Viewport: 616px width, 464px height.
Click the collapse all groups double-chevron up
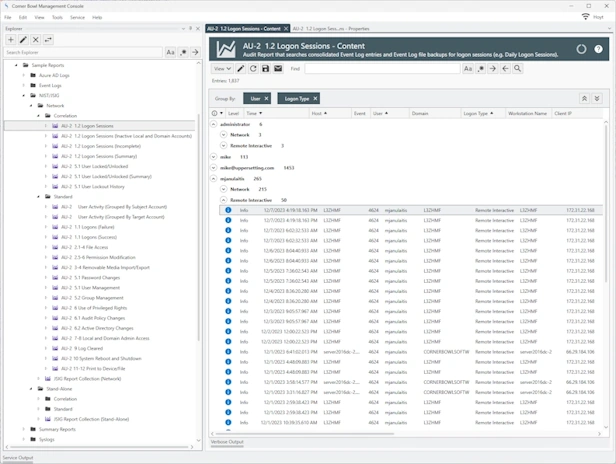click(584, 99)
